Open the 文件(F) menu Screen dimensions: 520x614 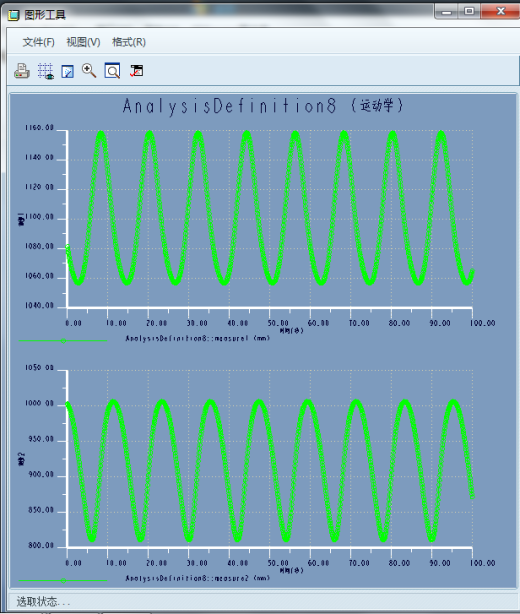click(x=38, y=42)
